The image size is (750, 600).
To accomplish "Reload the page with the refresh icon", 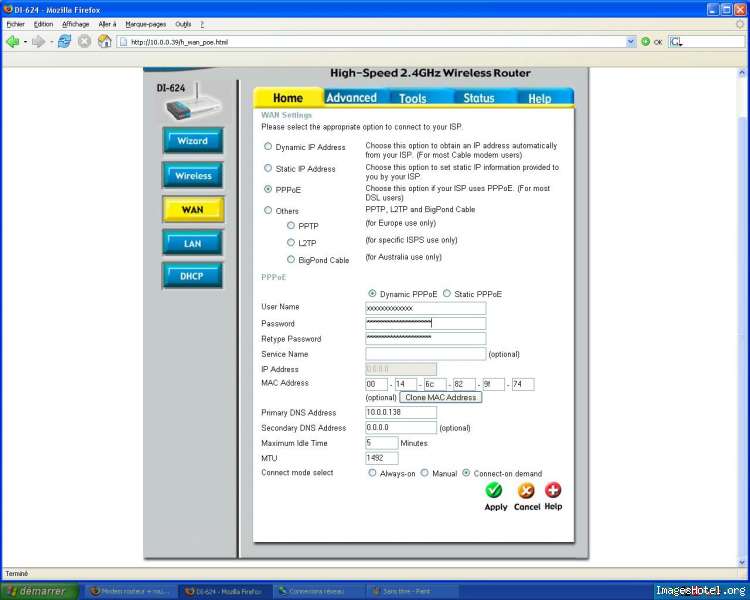I will coord(64,42).
